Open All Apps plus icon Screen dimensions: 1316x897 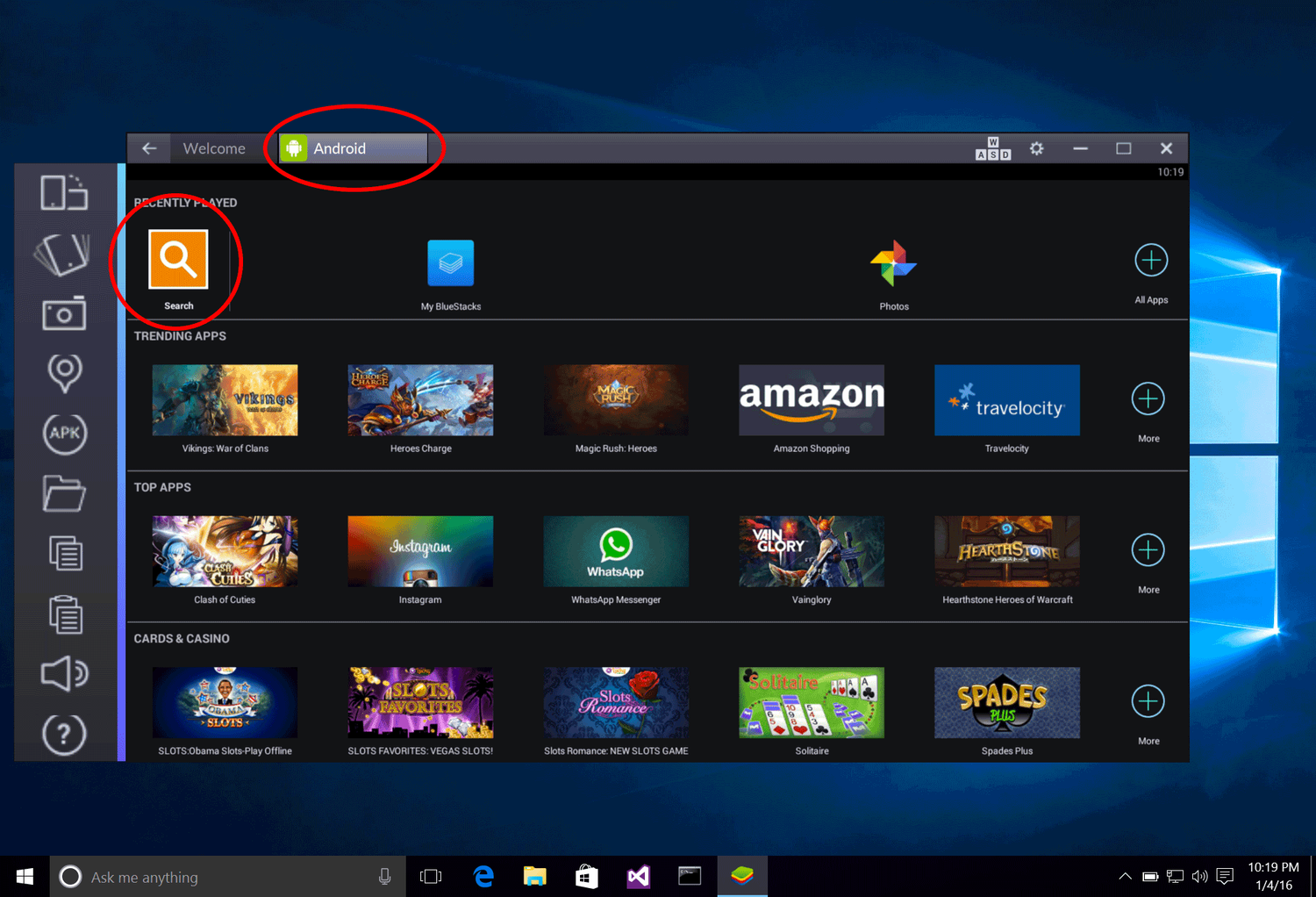[x=1151, y=260]
